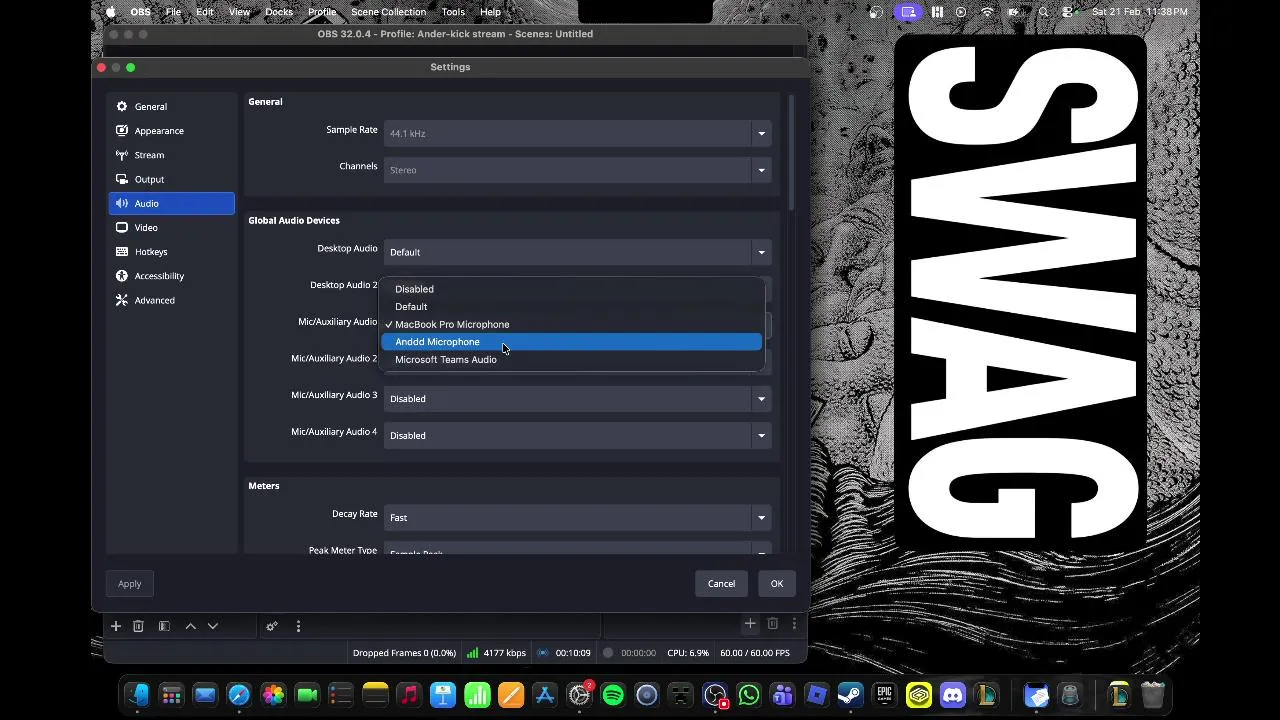The height and width of the screenshot is (720, 1280).
Task: Choose Anddd Microphone from list
Action: pyautogui.click(x=571, y=342)
